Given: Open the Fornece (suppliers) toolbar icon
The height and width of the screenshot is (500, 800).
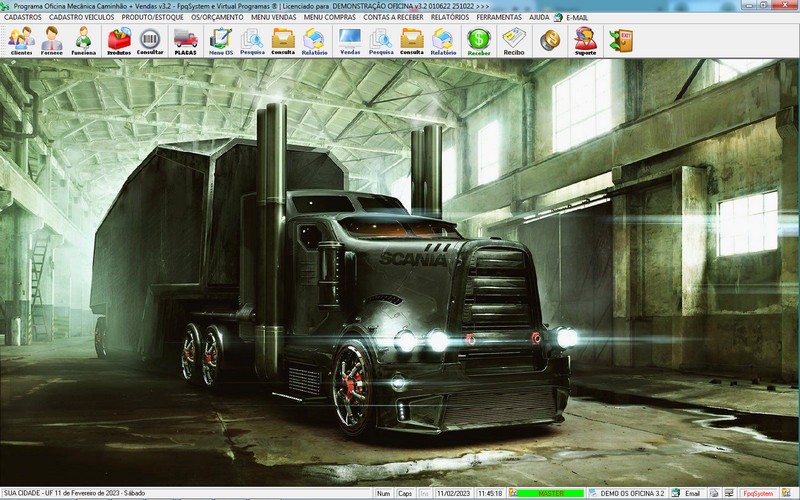Looking at the screenshot, I should (x=52, y=41).
